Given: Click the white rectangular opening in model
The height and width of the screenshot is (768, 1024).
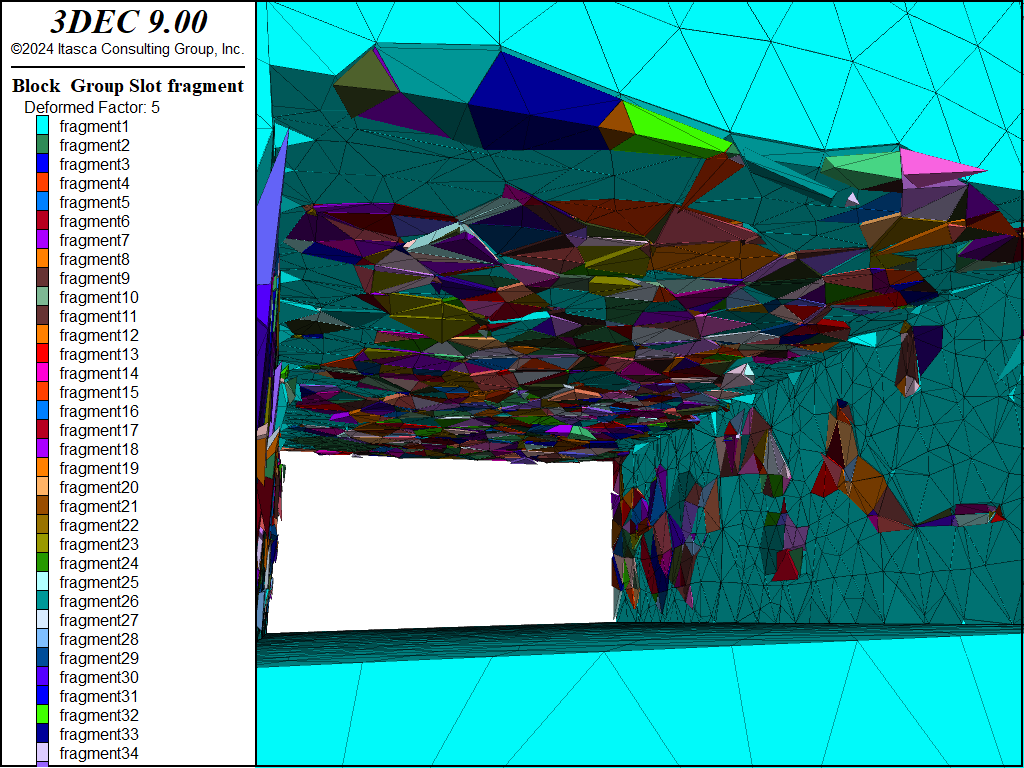Looking at the screenshot, I should pos(440,540).
